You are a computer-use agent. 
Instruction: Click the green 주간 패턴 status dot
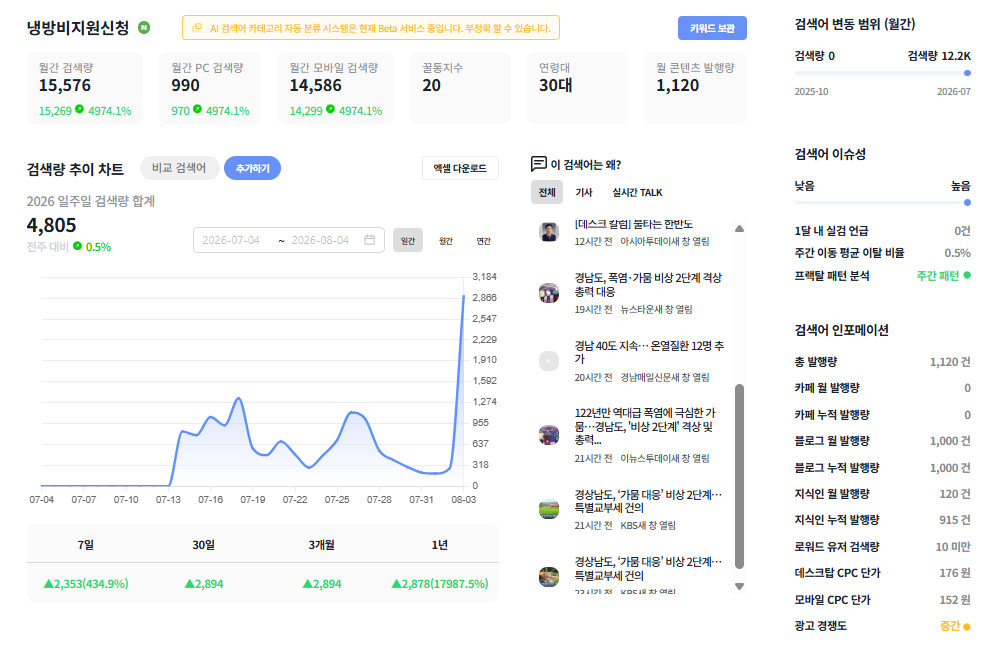[967, 276]
